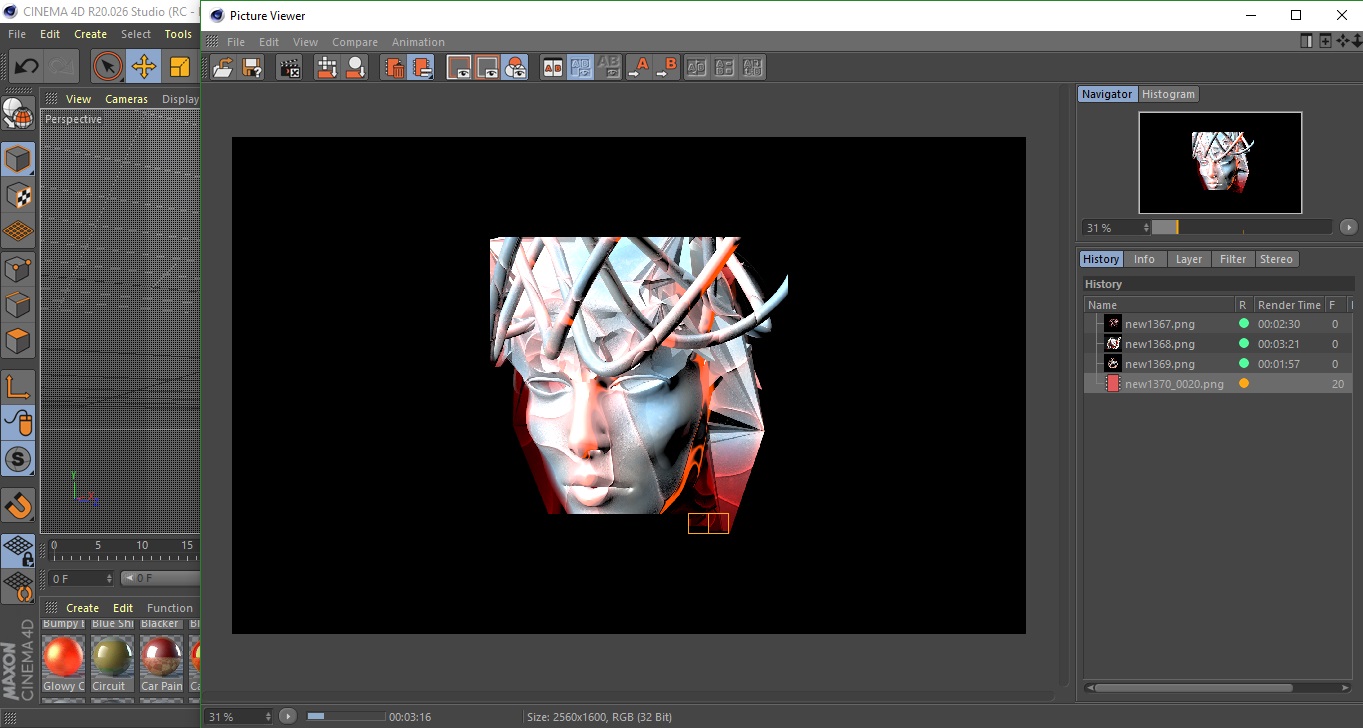Image resolution: width=1363 pixels, height=728 pixels.
Task: Click Navigator zoom slider bar
Action: click(x=1242, y=228)
